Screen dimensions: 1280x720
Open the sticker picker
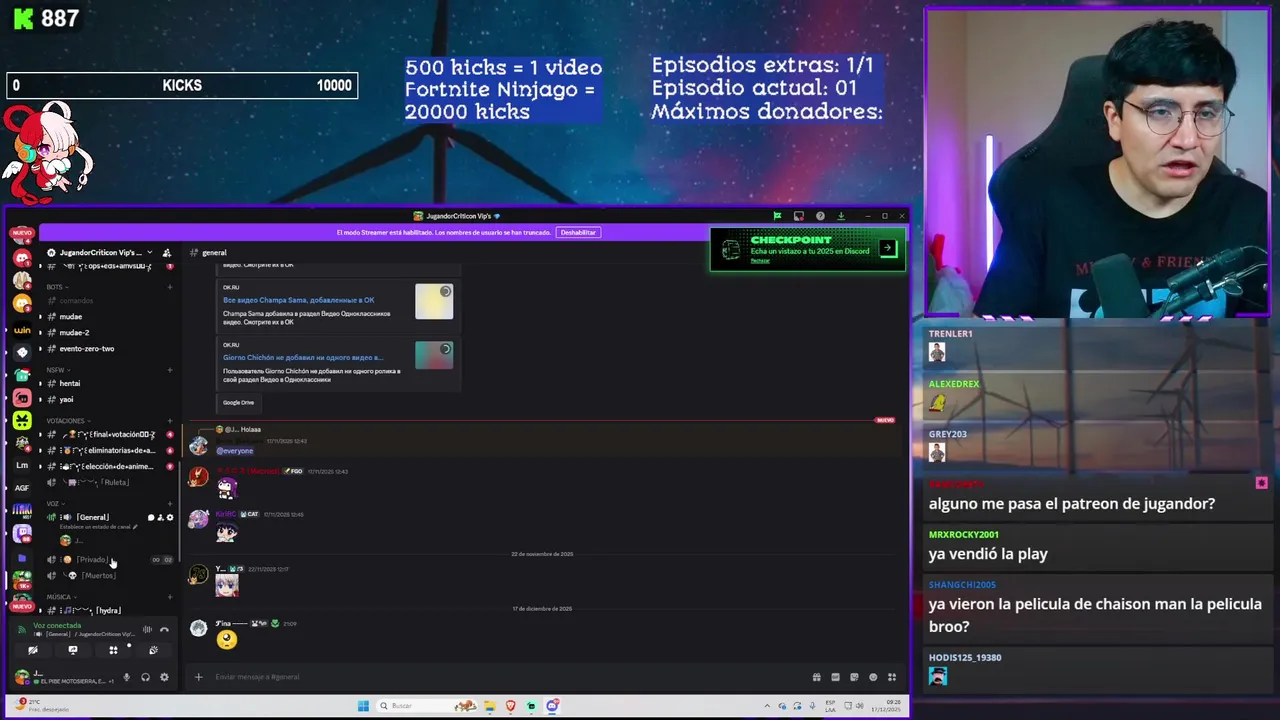[x=854, y=677]
